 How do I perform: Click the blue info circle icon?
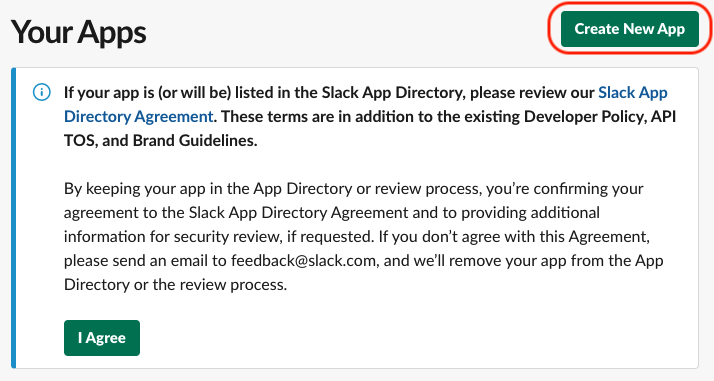[x=42, y=92]
